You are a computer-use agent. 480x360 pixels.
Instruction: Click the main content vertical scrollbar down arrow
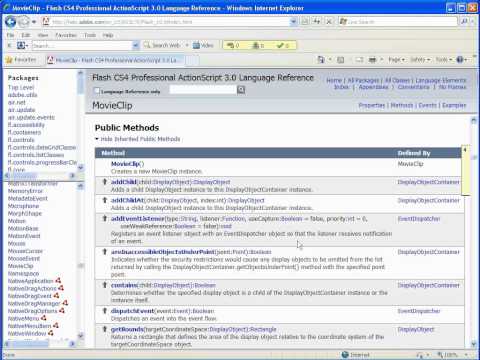coord(474,344)
